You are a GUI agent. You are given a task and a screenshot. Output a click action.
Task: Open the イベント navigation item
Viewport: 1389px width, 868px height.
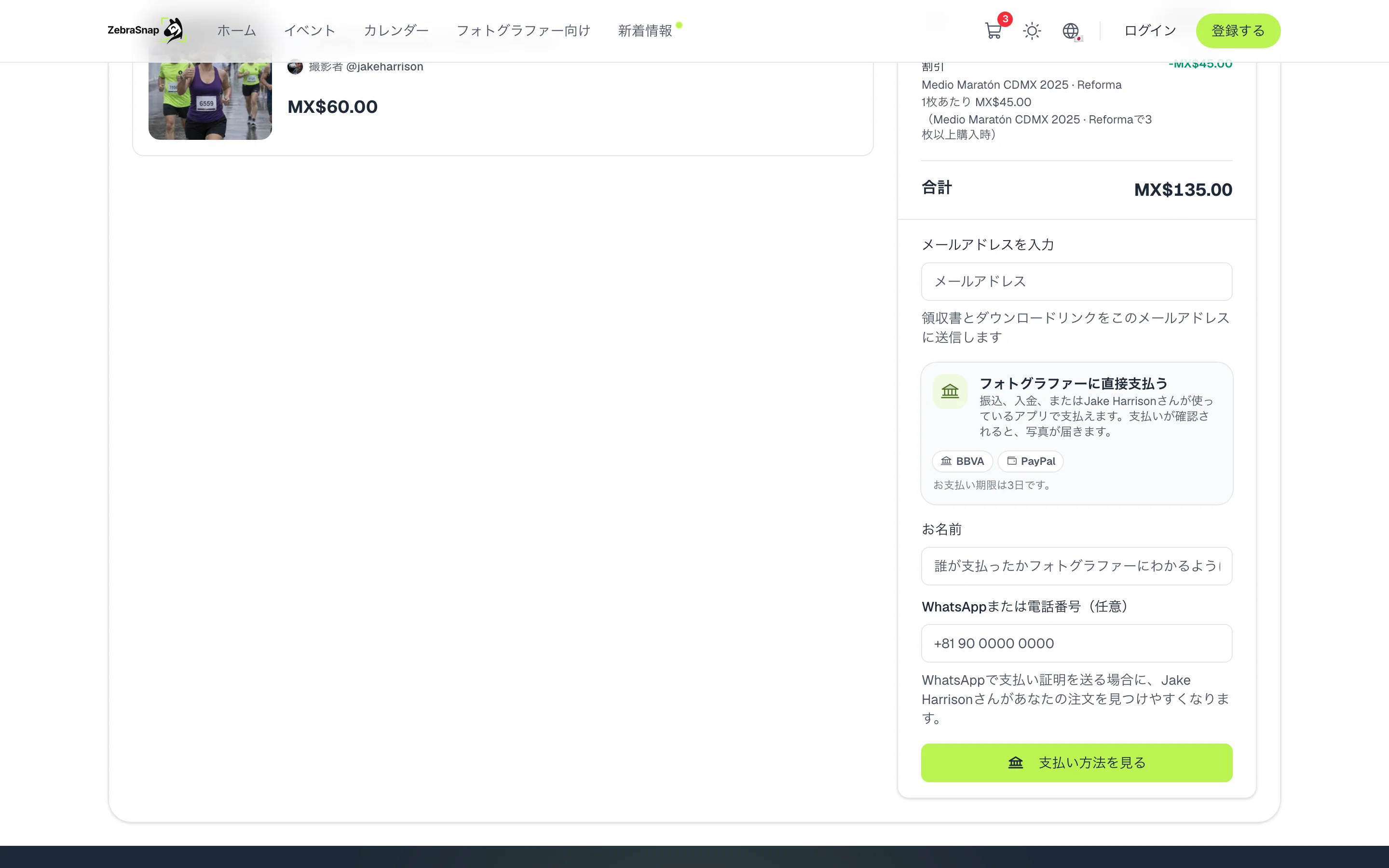click(310, 30)
